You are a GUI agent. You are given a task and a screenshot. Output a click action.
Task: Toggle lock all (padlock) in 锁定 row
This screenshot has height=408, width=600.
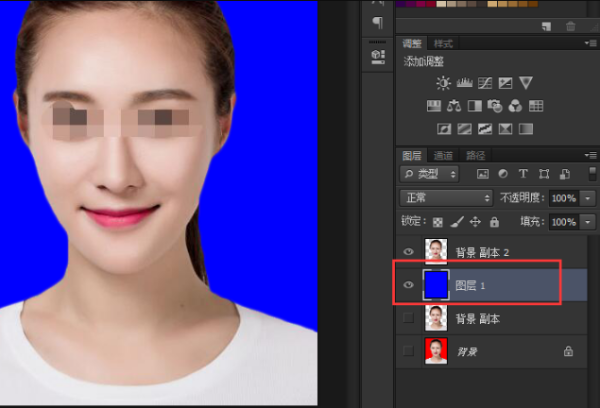click(x=494, y=222)
